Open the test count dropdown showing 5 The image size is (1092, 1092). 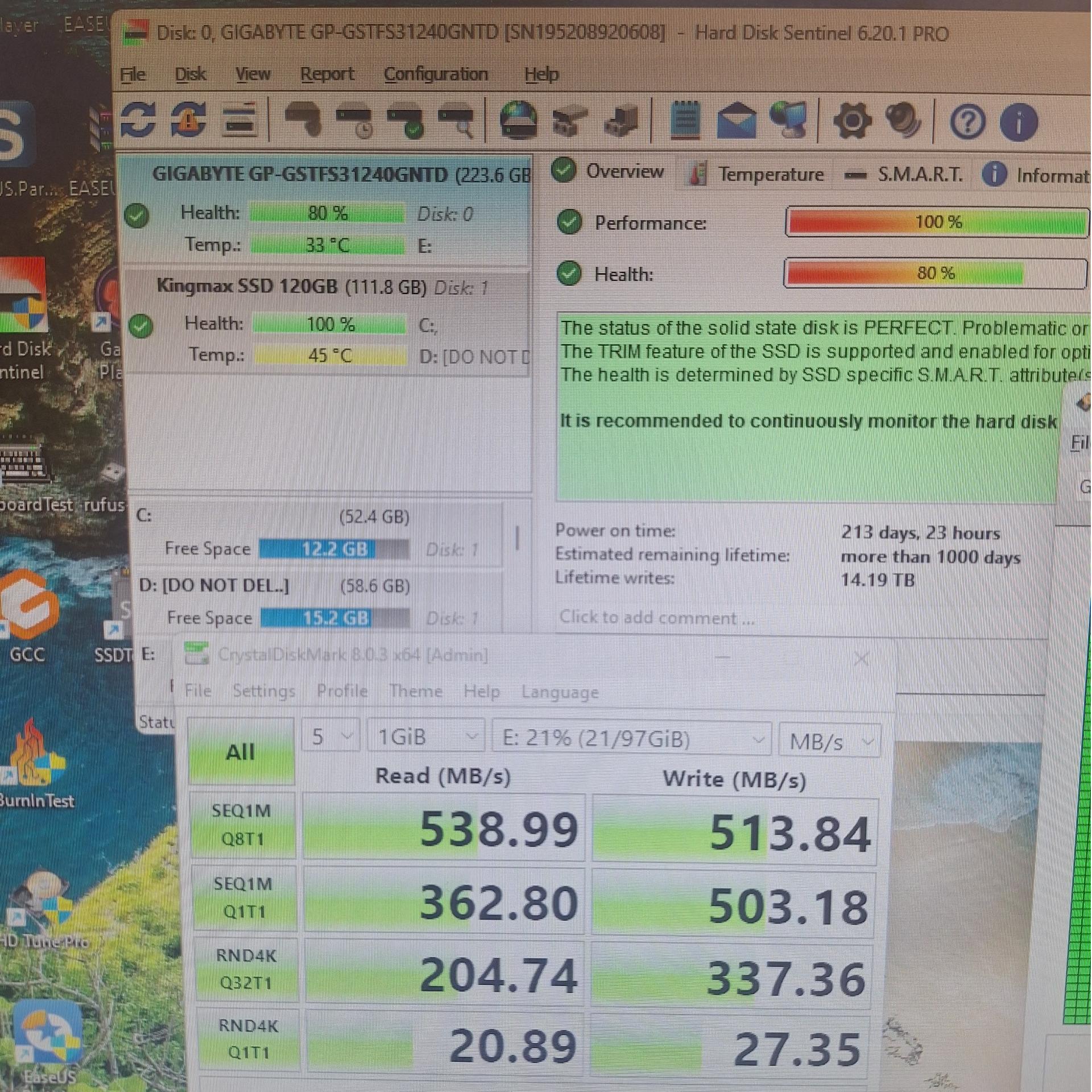click(330, 737)
